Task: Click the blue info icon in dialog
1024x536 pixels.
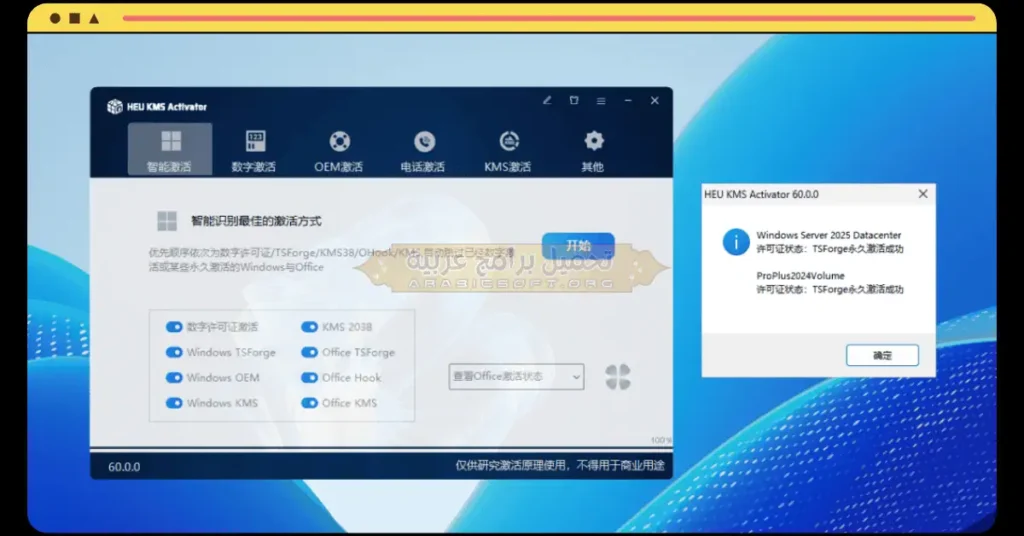Action: pyautogui.click(x=736, y=242)
